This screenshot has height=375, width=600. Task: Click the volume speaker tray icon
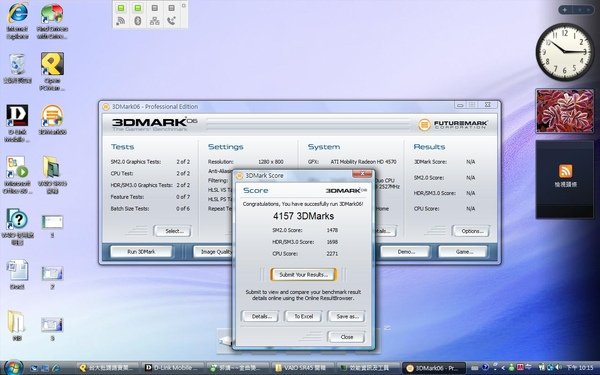tap(558, 368)
